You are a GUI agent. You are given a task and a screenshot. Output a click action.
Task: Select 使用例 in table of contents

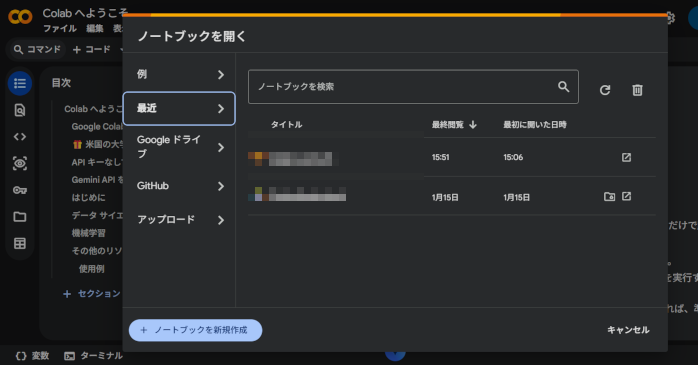[92, 269]
